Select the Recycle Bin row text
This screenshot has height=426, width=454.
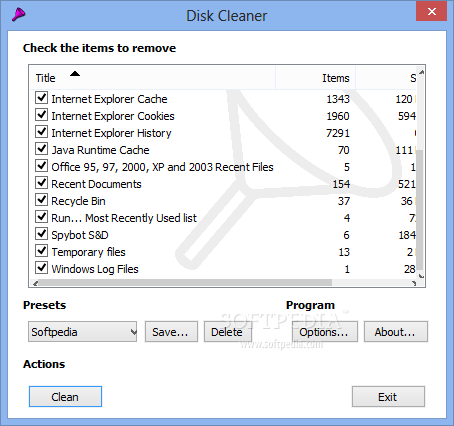pos(78,201)
